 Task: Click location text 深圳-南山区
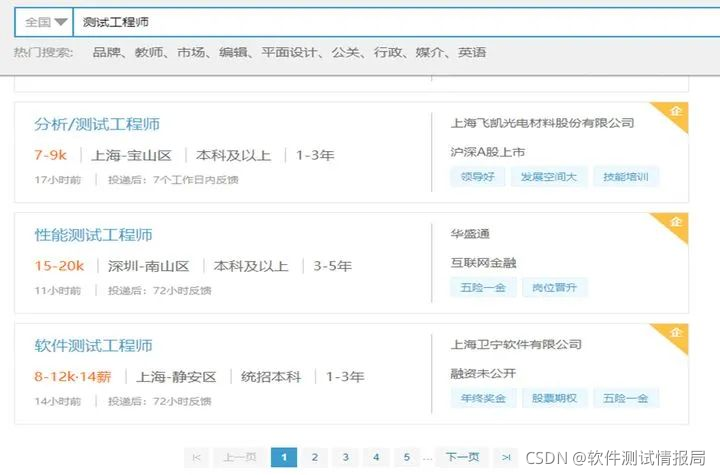click(148, 266)
